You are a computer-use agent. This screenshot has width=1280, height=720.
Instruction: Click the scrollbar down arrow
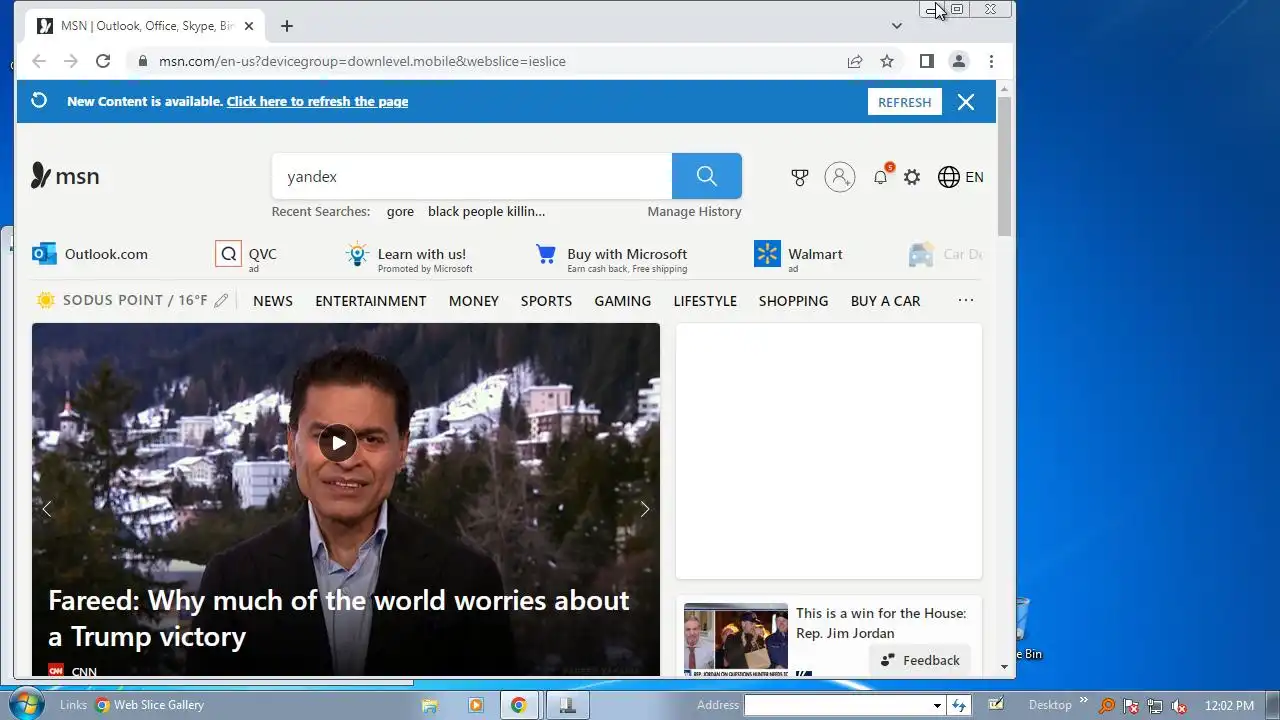pyautogui.click(x=1005, y=666)
